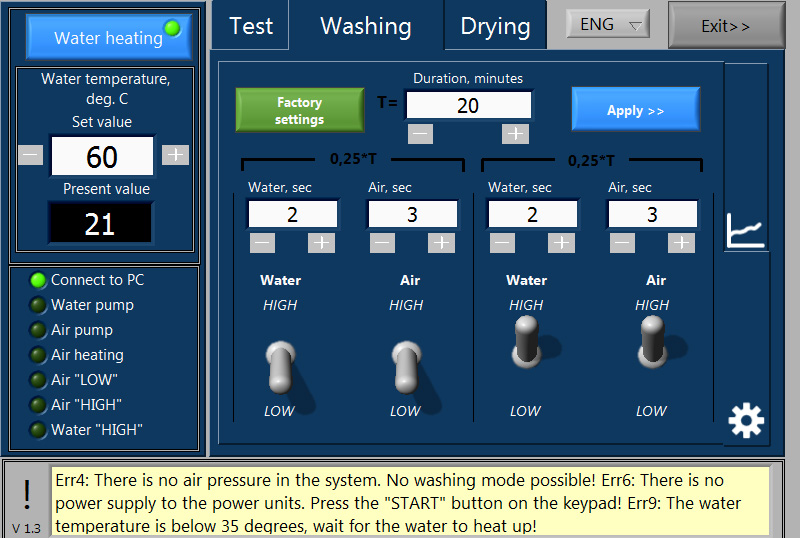The width and height of the screenshot is (800, 538).
Task: Open the chart graph view icon
Action: pos(746,230)
